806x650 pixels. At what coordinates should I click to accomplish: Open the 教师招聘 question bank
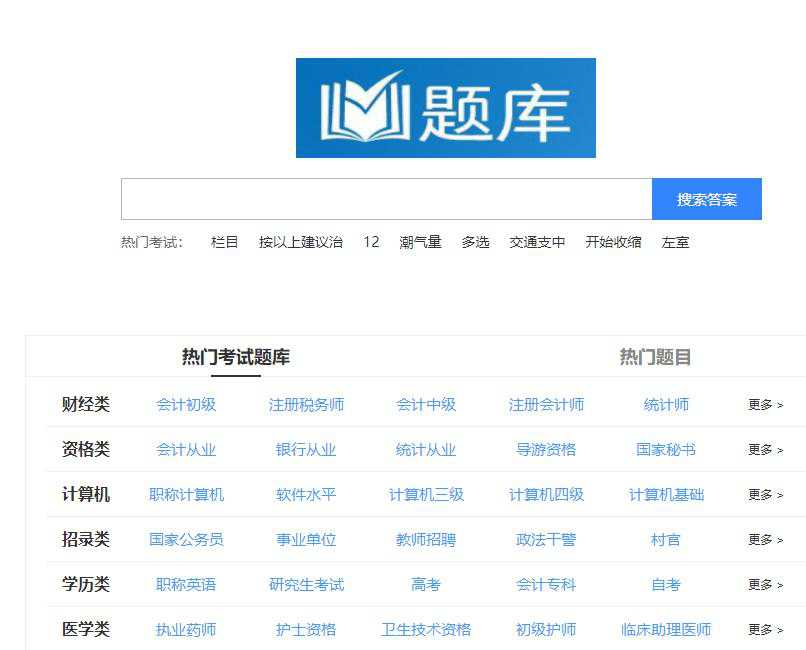(426, 540)
